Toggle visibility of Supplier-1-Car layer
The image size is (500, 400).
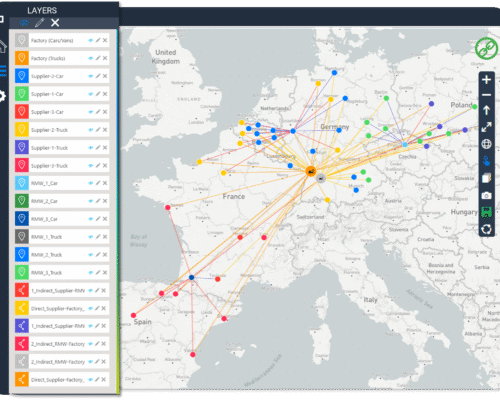[90, 94]
